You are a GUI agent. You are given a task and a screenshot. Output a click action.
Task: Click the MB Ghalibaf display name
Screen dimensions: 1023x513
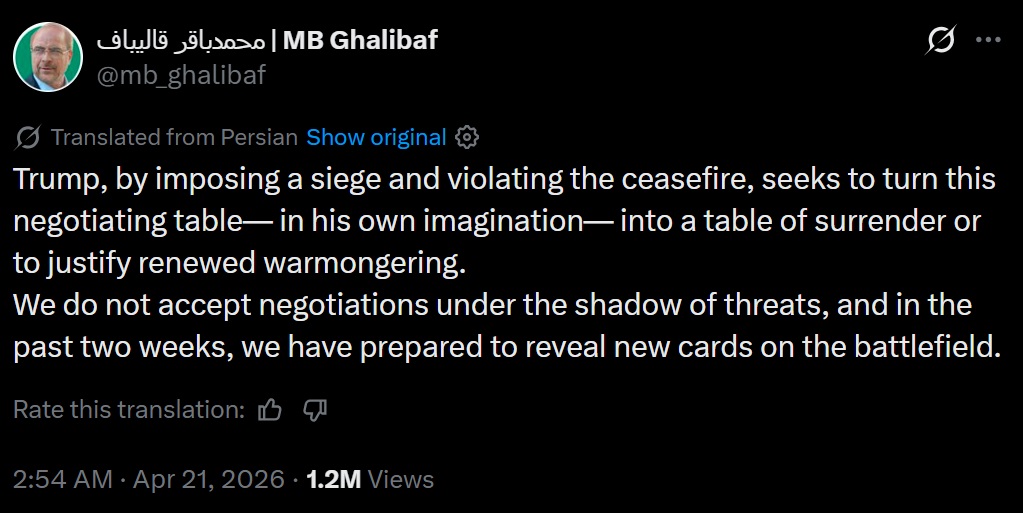point(360,41)
